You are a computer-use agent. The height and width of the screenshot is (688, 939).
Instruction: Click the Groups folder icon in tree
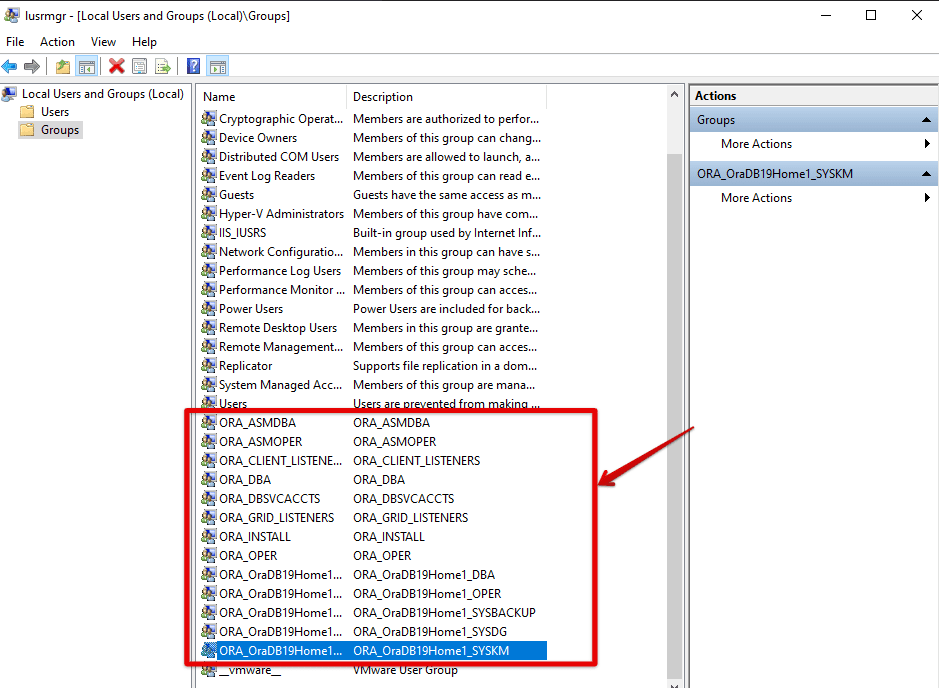pyautogui.click(x=27, y=129)
